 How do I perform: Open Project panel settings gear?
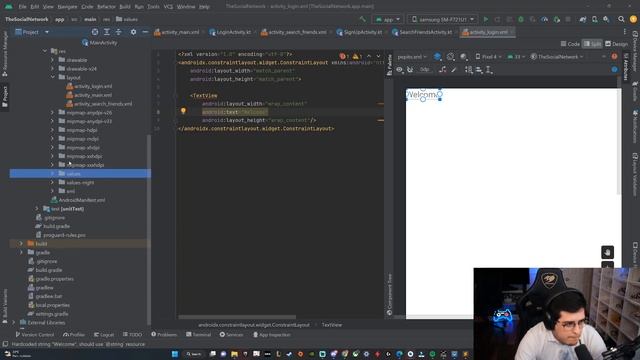click(x=133, y=32)
